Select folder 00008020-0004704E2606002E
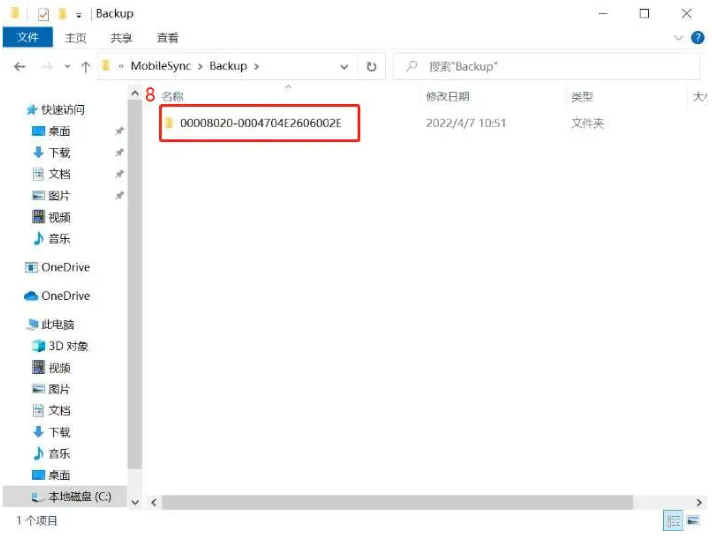 coord(260,123)
